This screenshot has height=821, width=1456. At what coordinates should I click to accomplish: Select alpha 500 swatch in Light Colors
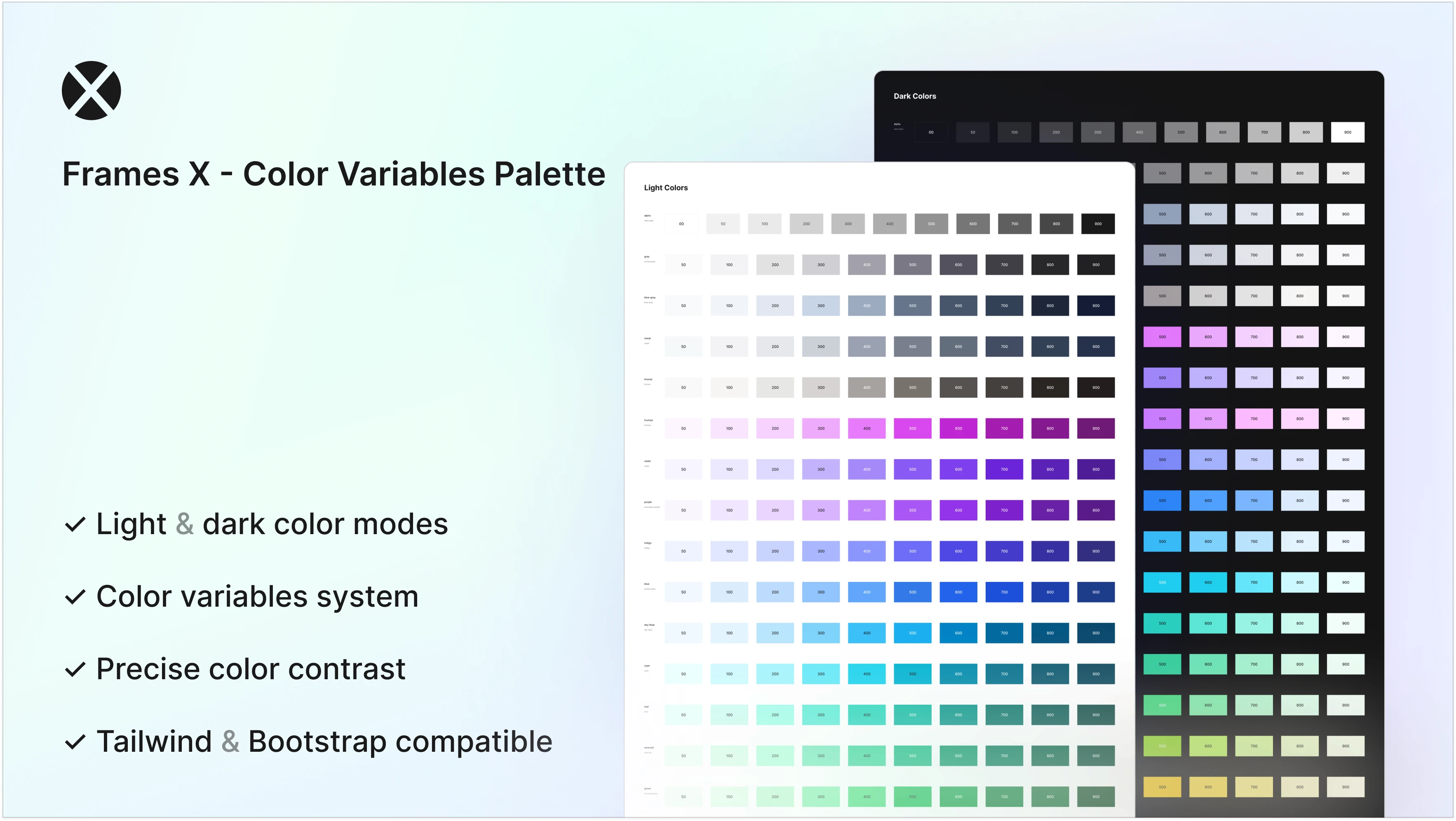pos(932,224)
